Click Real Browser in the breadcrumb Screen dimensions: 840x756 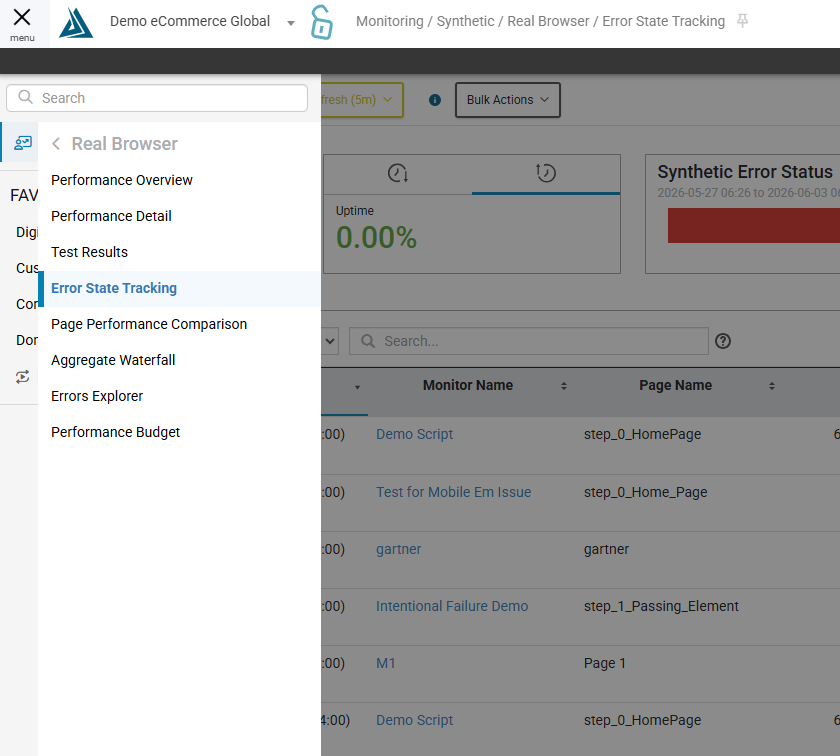548,21
